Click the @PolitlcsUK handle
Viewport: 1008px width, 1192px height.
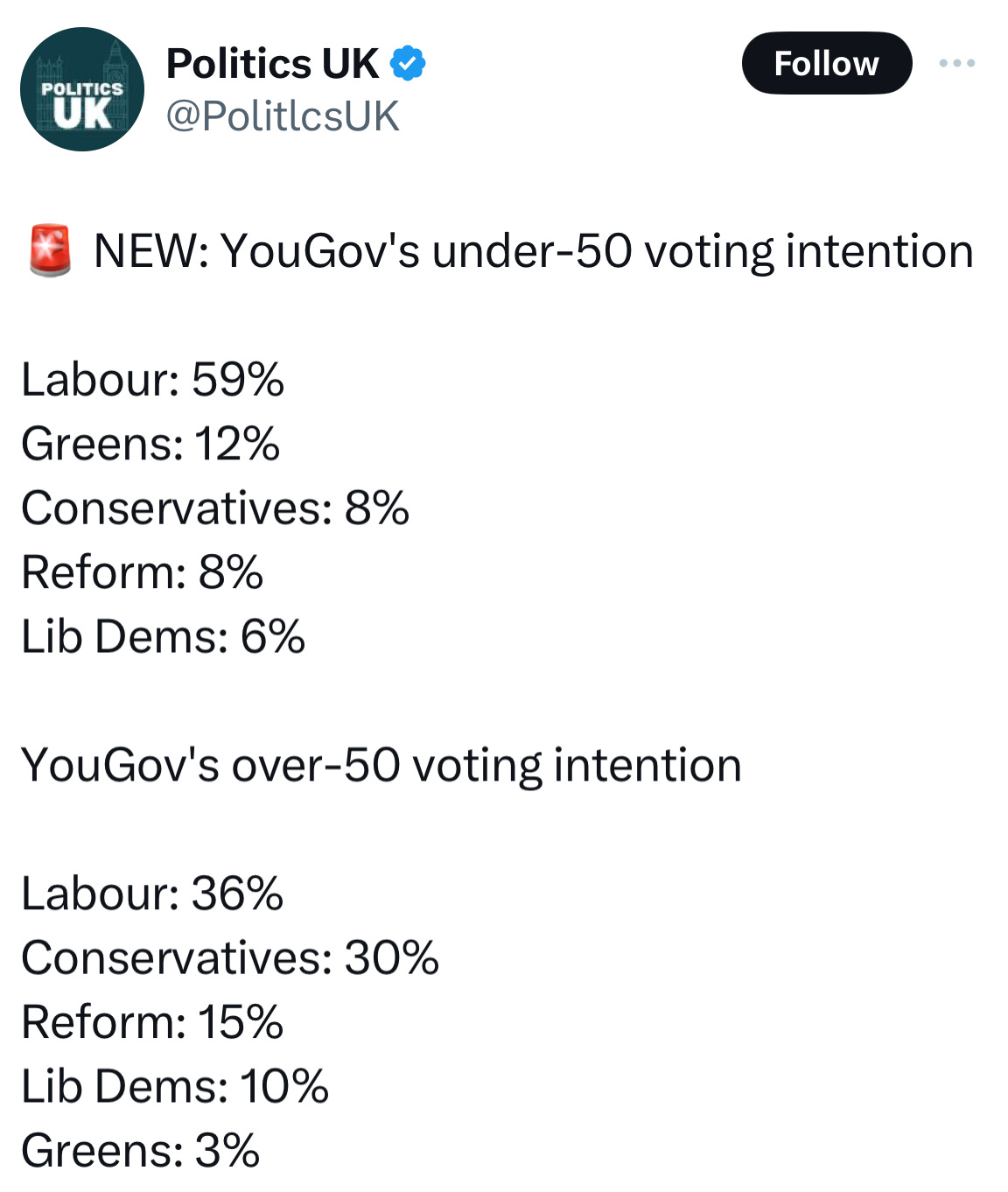click(x=282, y=116)
